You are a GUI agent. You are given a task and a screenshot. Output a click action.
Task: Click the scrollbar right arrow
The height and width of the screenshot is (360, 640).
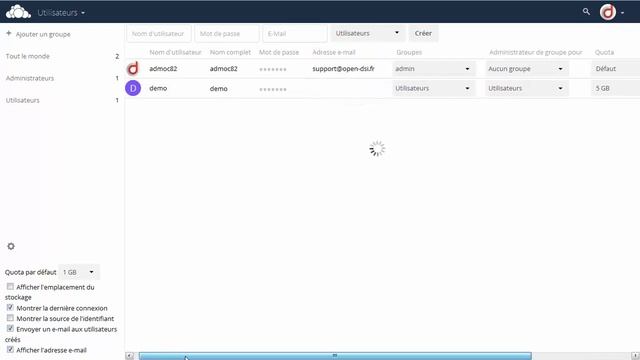pyautogui.click(x=635, y=356)
